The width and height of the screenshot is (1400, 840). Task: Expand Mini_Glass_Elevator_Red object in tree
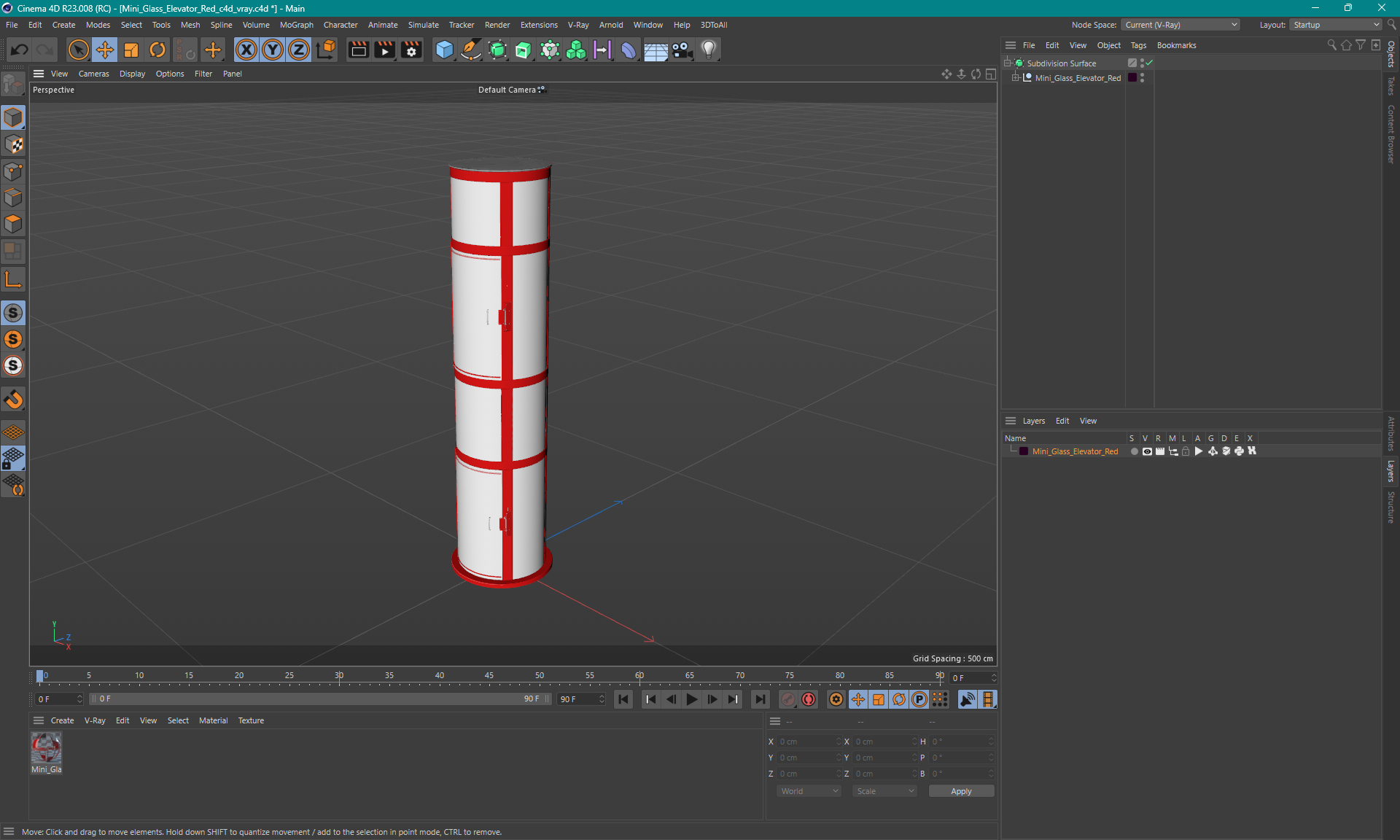[1015, 78]
